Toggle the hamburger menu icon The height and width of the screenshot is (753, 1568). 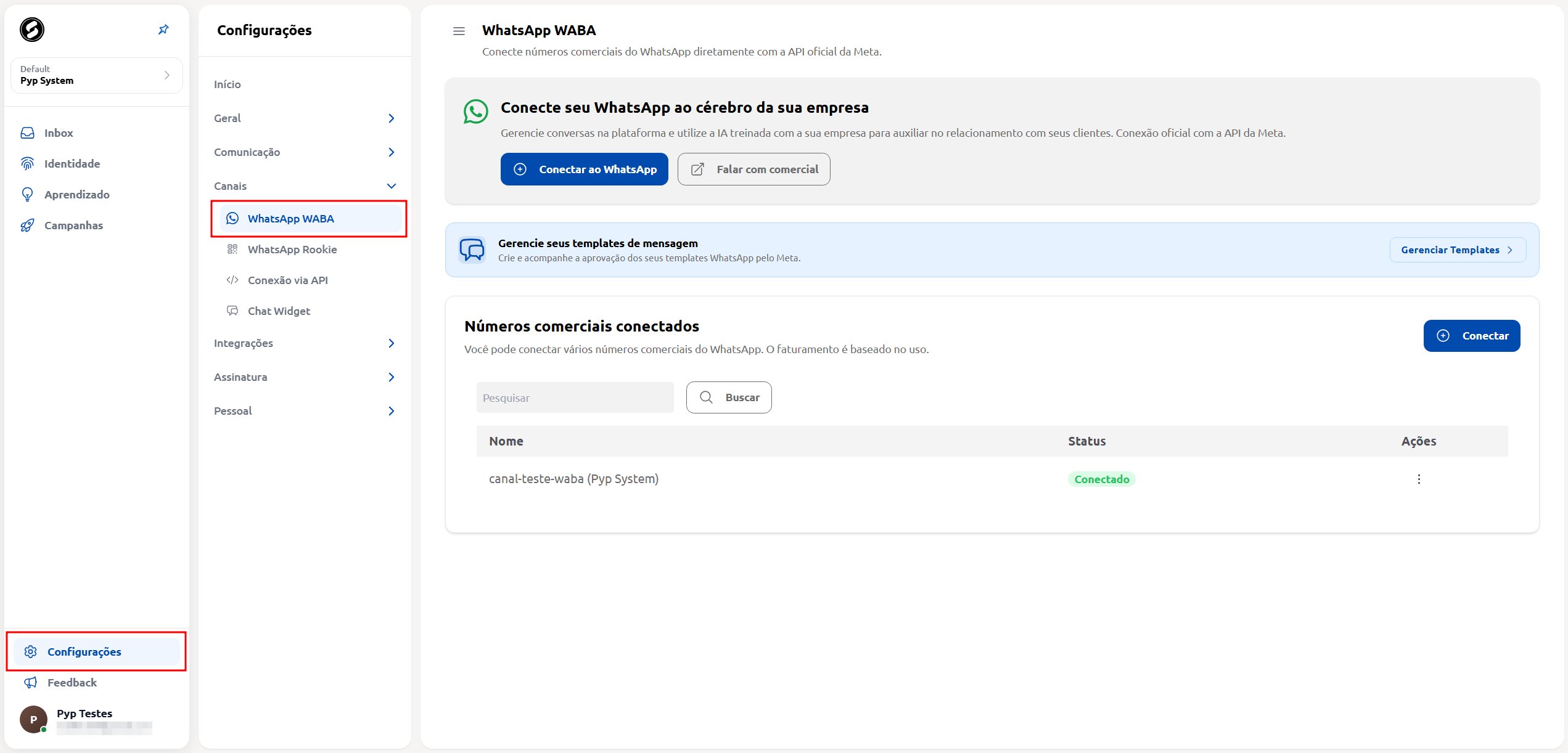coord(459,31)
